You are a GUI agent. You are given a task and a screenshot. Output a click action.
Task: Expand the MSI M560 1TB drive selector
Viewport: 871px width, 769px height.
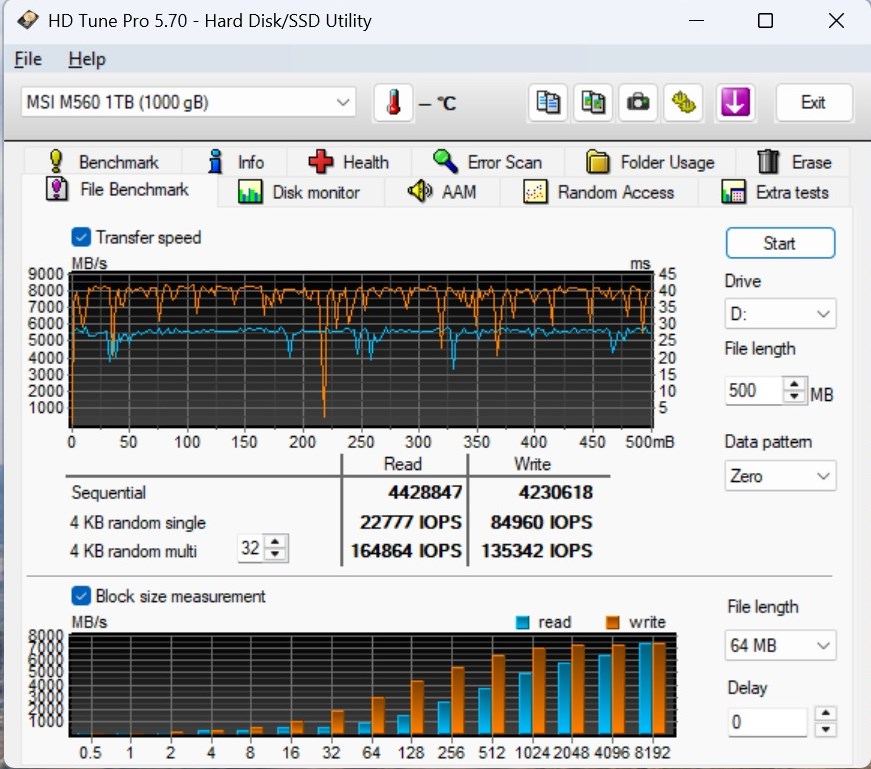click(x=188, y=102)
